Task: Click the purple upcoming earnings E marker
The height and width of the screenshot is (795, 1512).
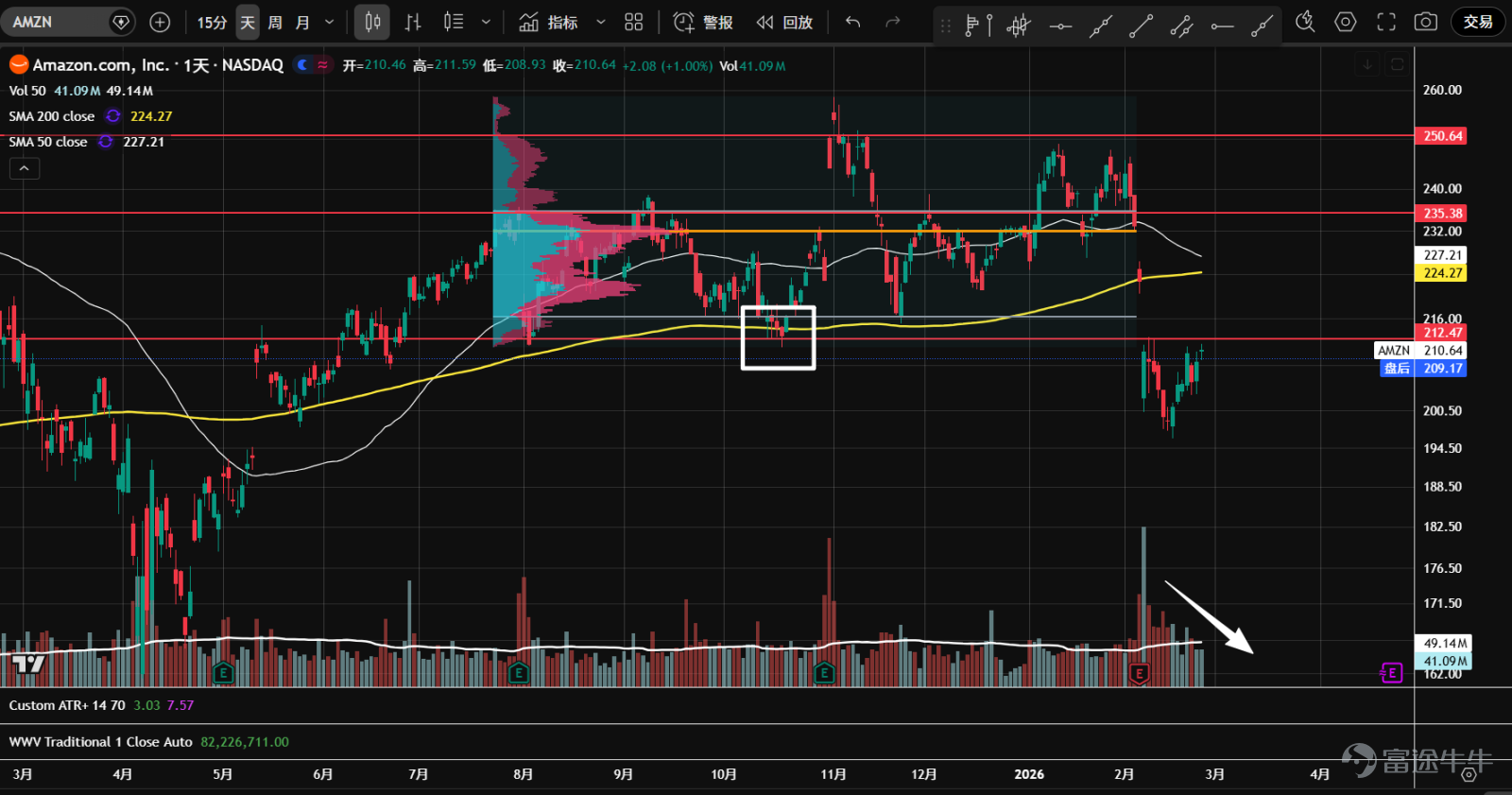Action: pos(1391,673)
